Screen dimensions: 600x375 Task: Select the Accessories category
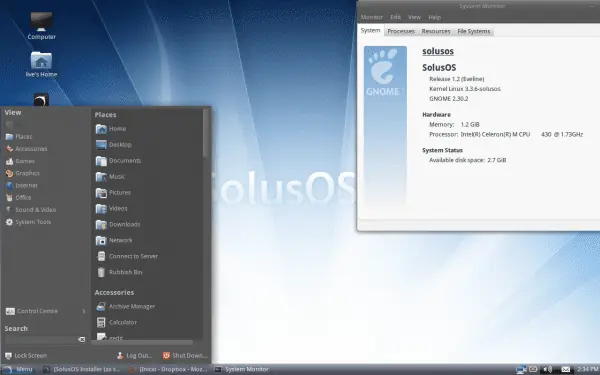click(x=26, y=149)
